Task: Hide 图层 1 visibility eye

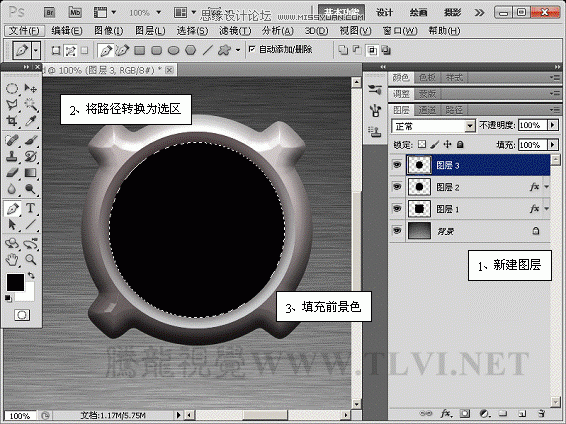Action: (397, 209)
